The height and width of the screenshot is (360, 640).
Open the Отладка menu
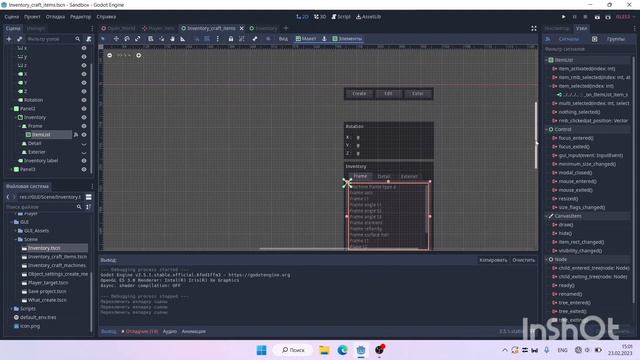pyautogui.click(x=55, y=17)
